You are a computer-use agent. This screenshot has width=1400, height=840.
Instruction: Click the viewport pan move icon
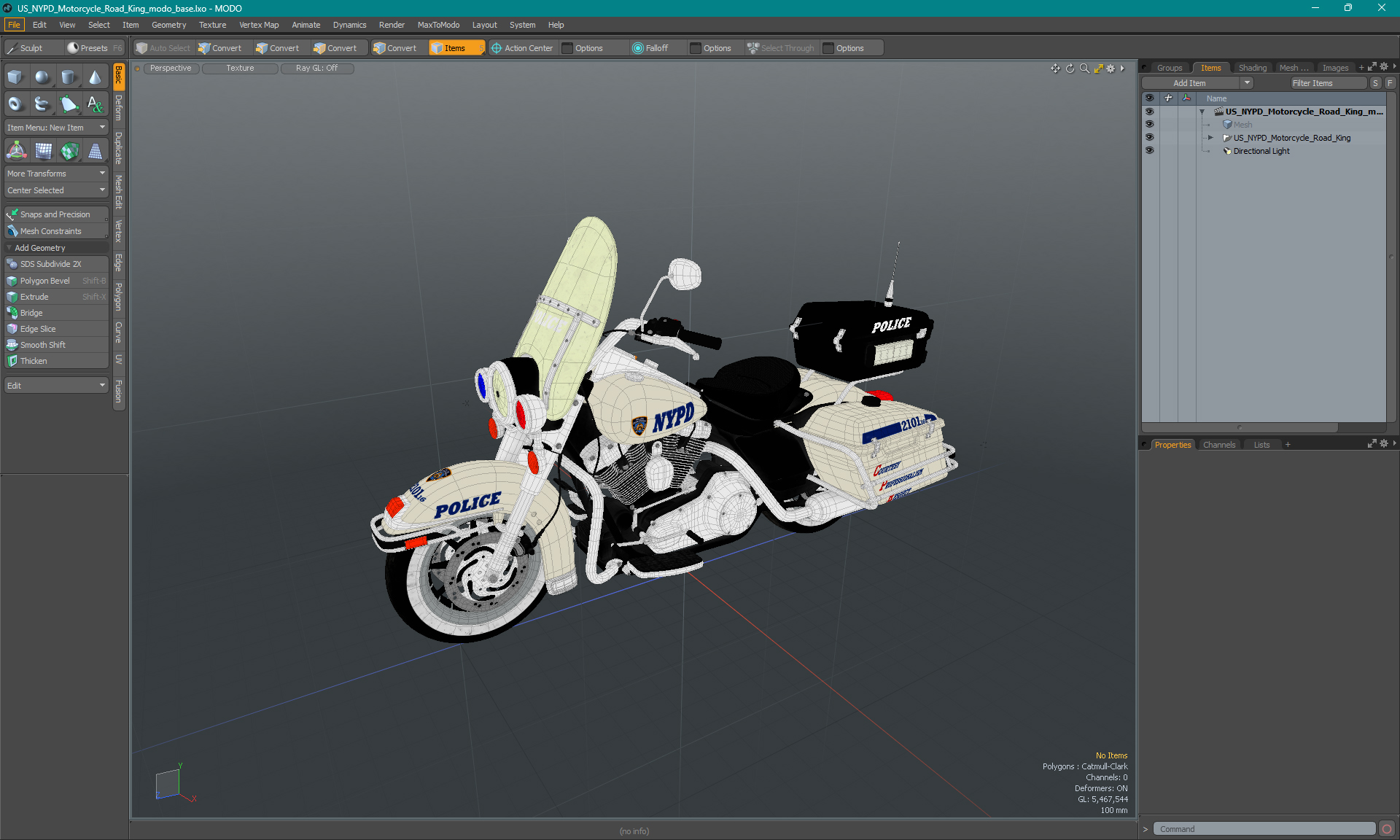click(x=1055, y=69)
